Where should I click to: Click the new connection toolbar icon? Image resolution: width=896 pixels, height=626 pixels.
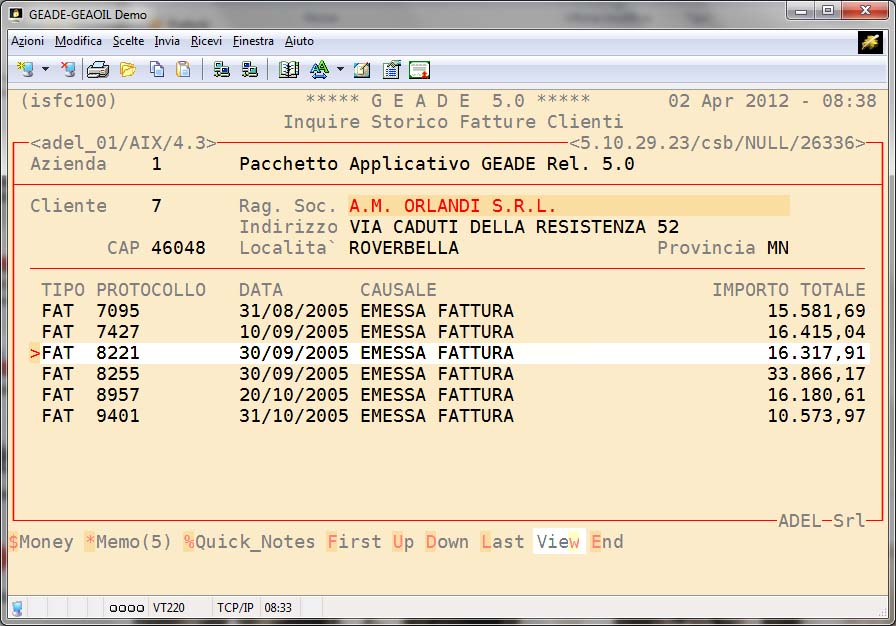tap(27, 69)
